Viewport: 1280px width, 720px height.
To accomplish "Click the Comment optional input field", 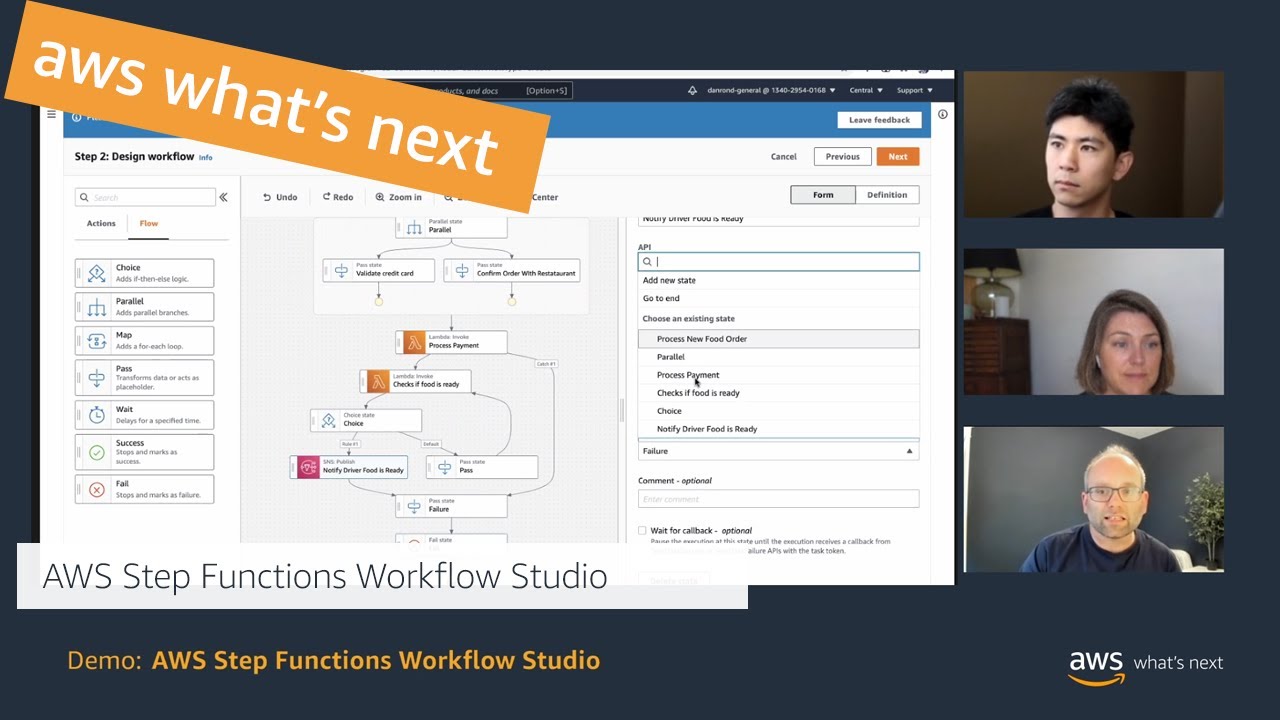I will pyautogui.click(x=778, y=499).
